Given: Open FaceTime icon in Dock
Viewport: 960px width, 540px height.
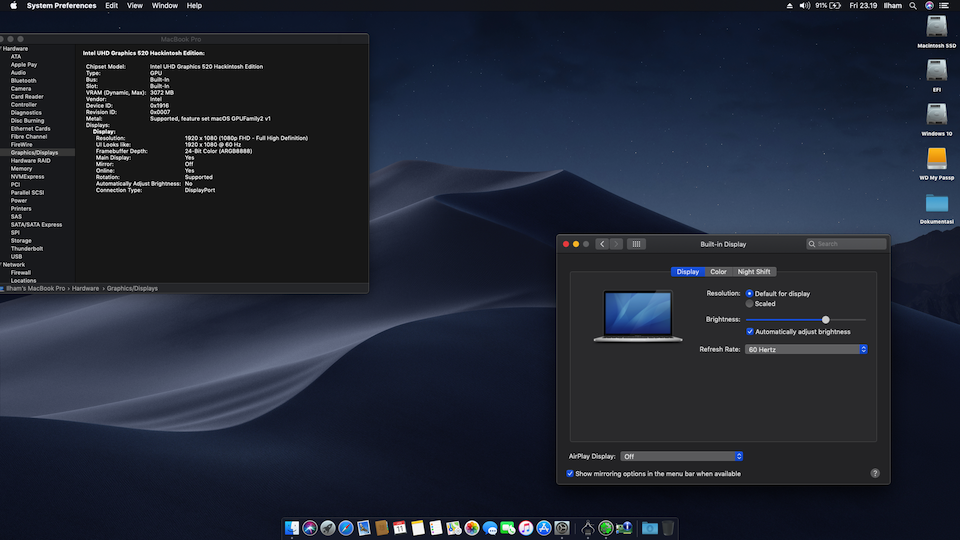Looking at the screenshot, I should (x=508, y=528).
